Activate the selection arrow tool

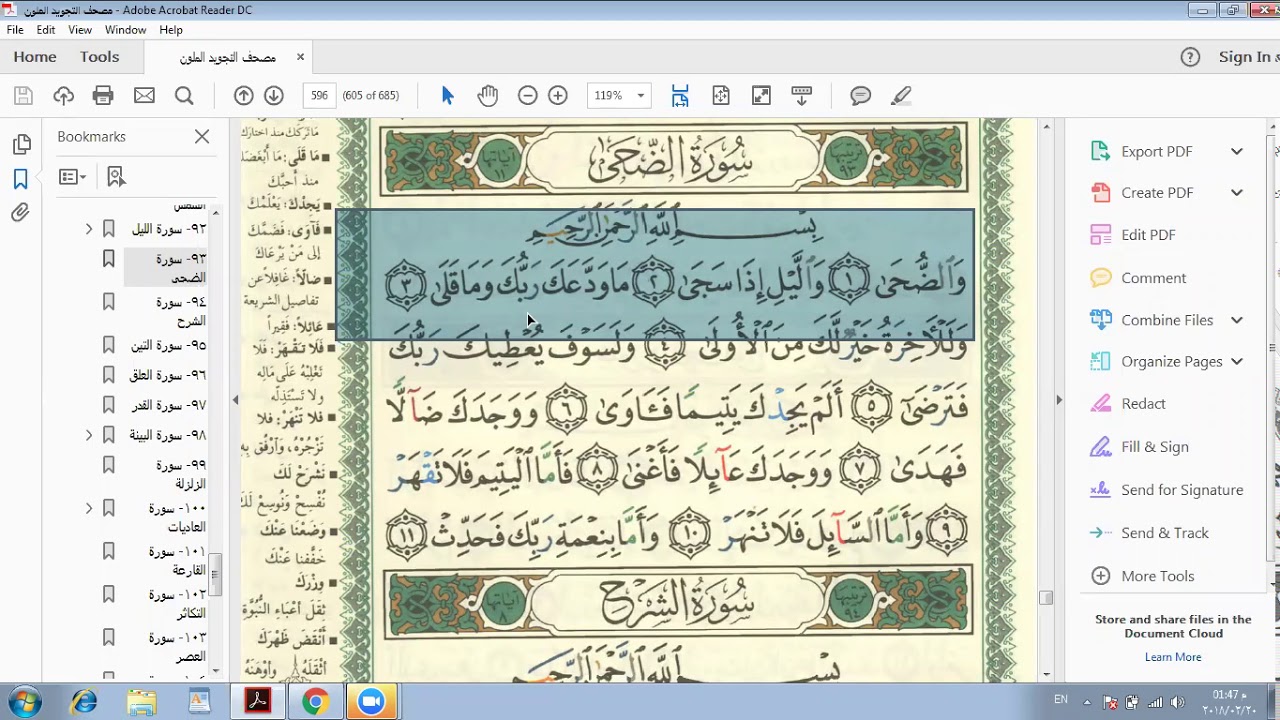pos(447,96)
